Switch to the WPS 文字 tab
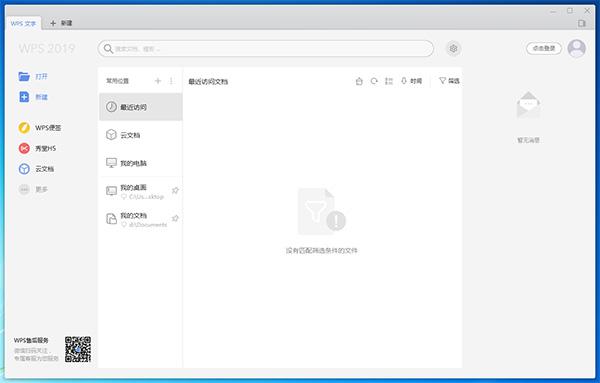 pyautogui.click(x=23, y=23)
